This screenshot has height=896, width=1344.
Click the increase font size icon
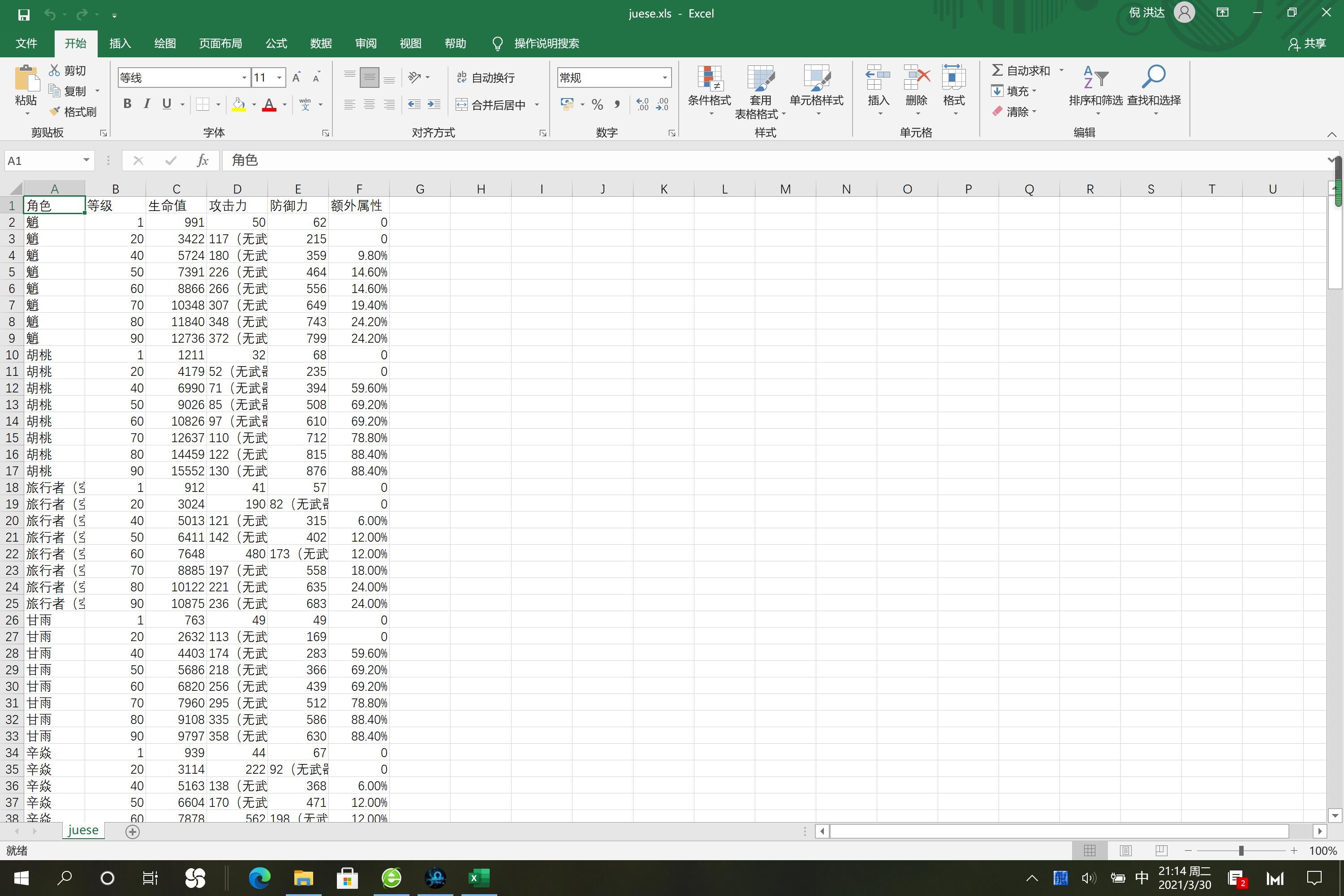[x=296, y=78]
